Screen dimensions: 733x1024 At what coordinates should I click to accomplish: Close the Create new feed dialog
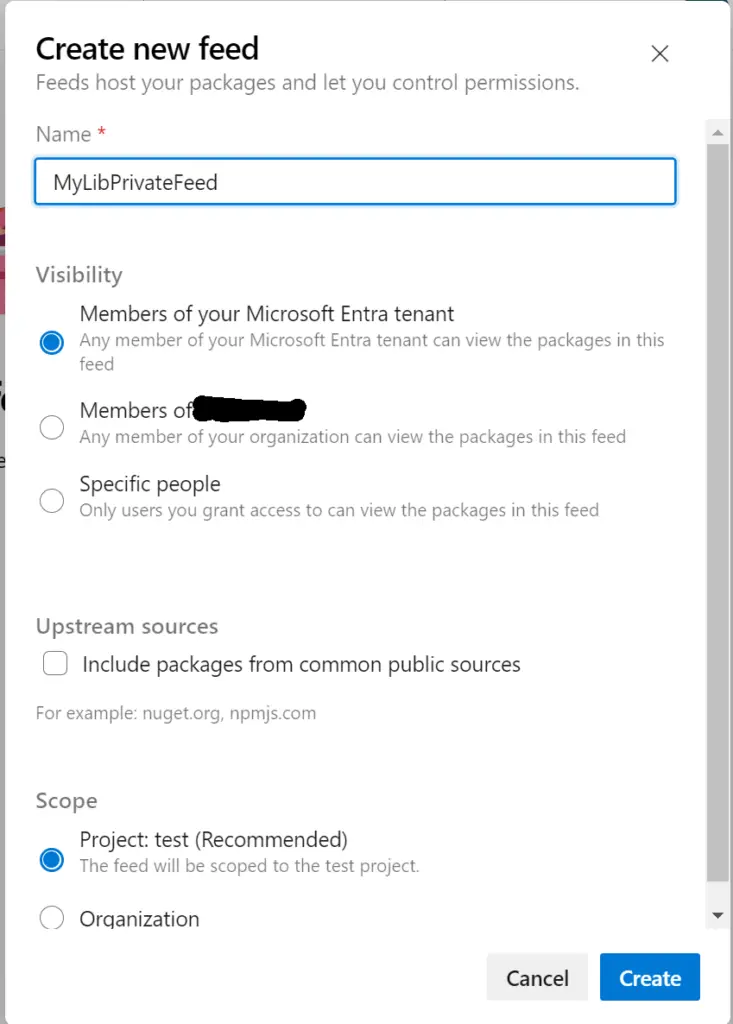660,54
